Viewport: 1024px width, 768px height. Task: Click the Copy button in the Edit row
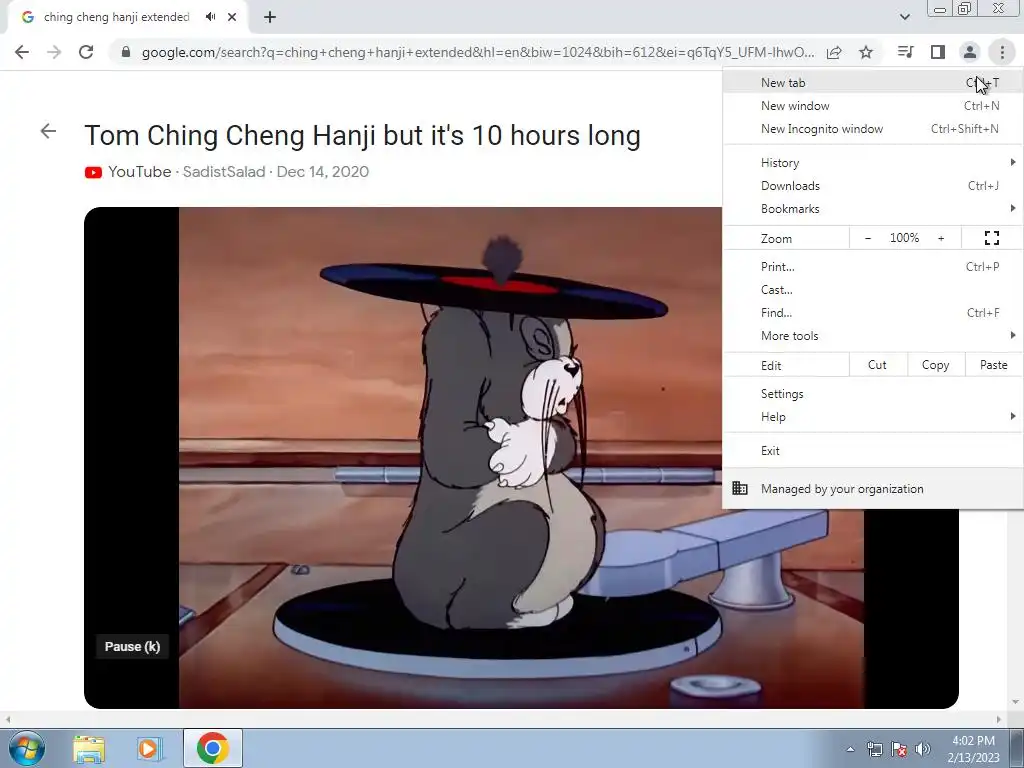coord(935,365)
